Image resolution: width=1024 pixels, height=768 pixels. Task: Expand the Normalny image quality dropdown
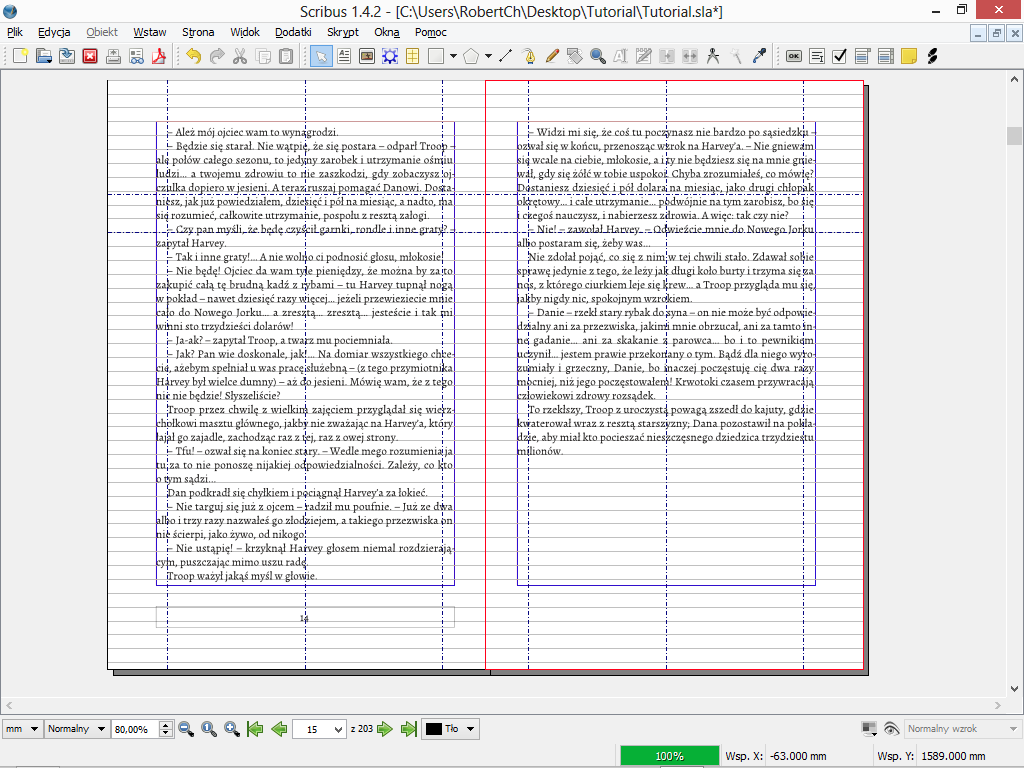(x=75, y=729)
